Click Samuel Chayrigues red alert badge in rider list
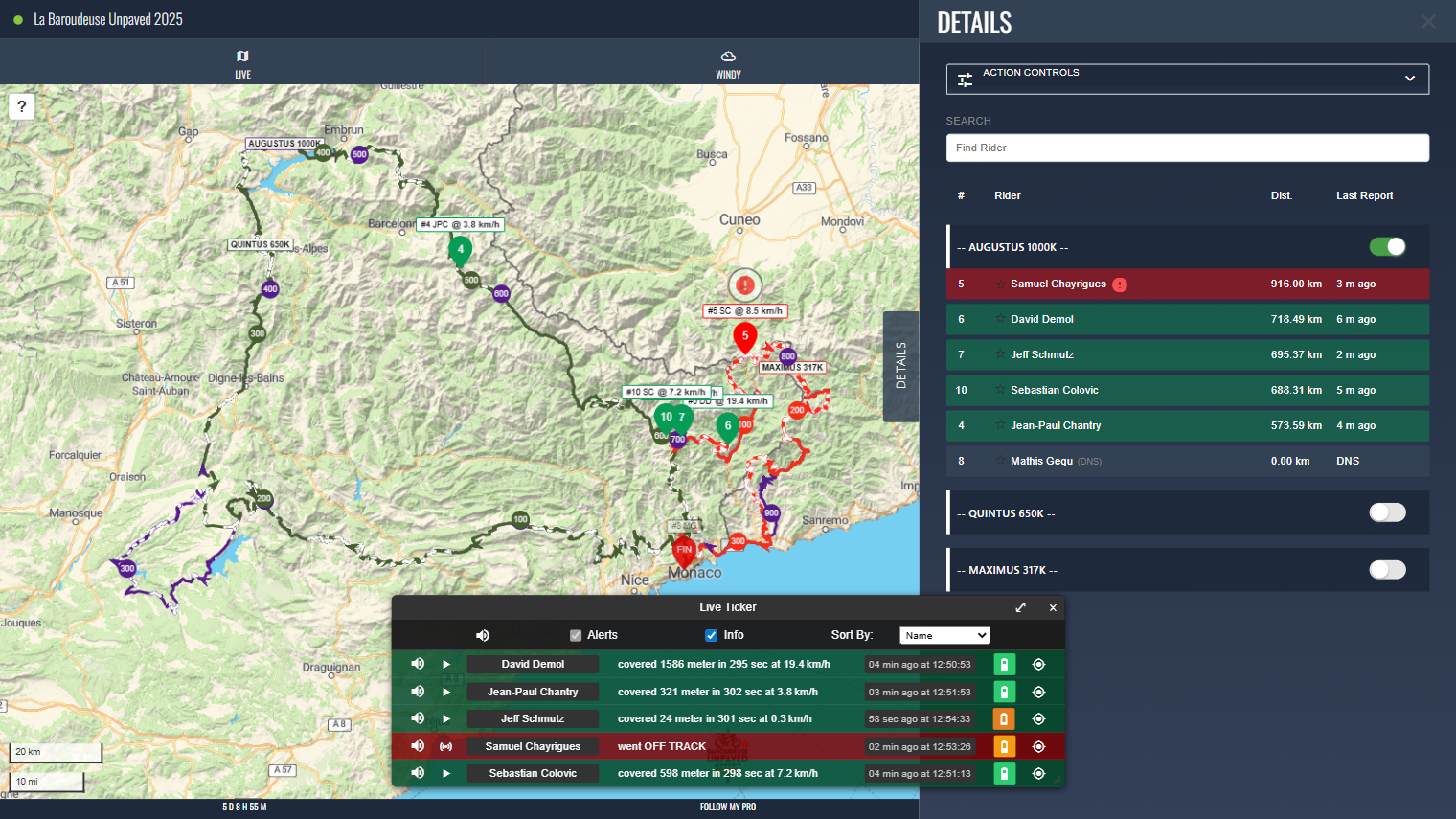Screen dimensions: 1456x819 pyautogui.click(x=1120, y=284)
